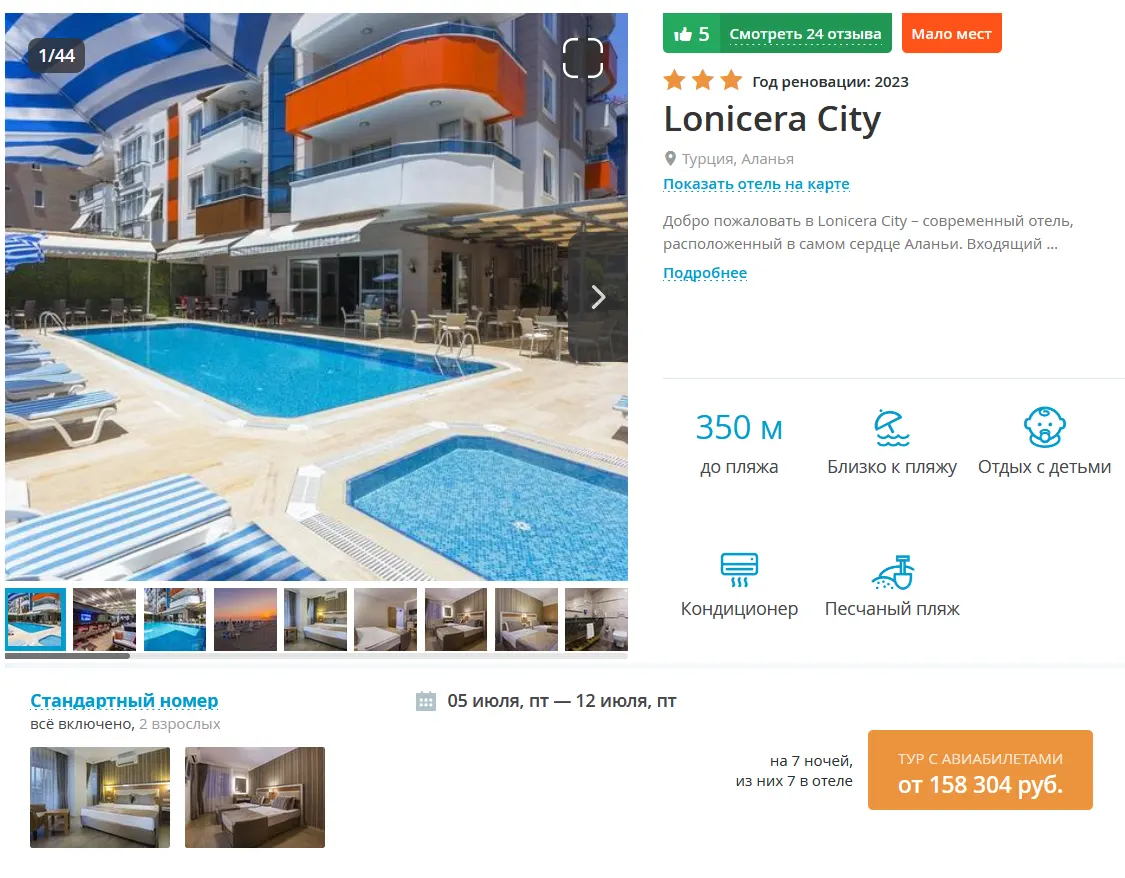Select second gallery thumbnail with lounge area
Screen dimensions: 1125x878
[105, 619]
